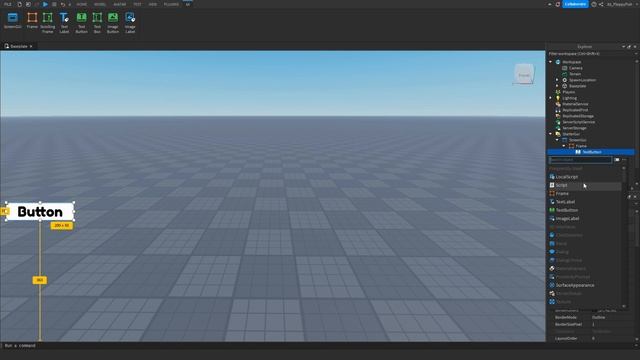Image resolution: width=640 pixels, height=360 pixels.
Task: Expand the Lighting node in Explorer
Action: [x=550, y=98]
